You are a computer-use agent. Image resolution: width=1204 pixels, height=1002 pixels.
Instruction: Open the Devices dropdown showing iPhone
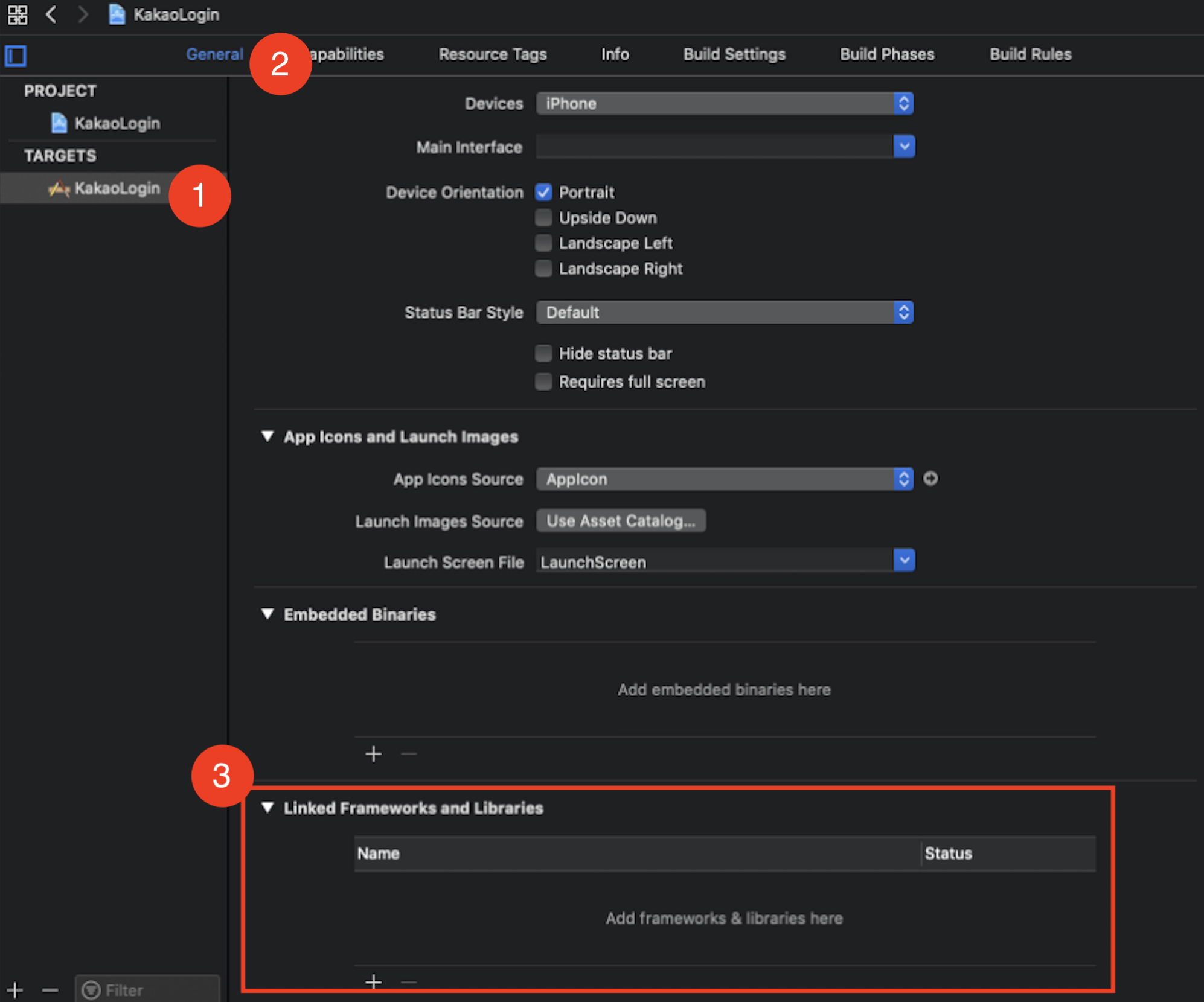pyautogui.click(x=725, y=104)
